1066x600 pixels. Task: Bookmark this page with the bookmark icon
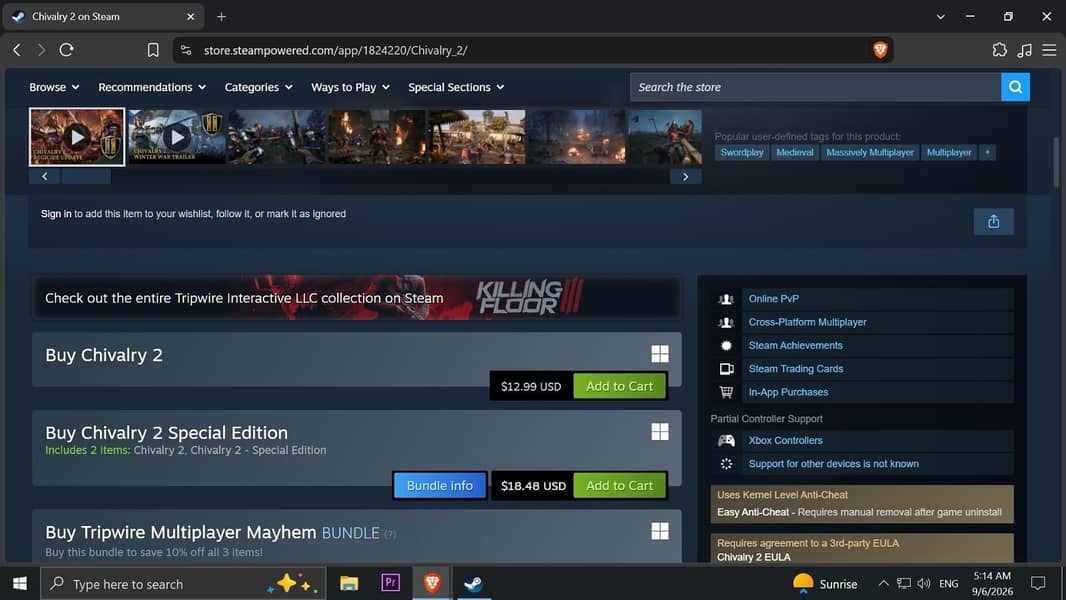click(x=153, y=50)
